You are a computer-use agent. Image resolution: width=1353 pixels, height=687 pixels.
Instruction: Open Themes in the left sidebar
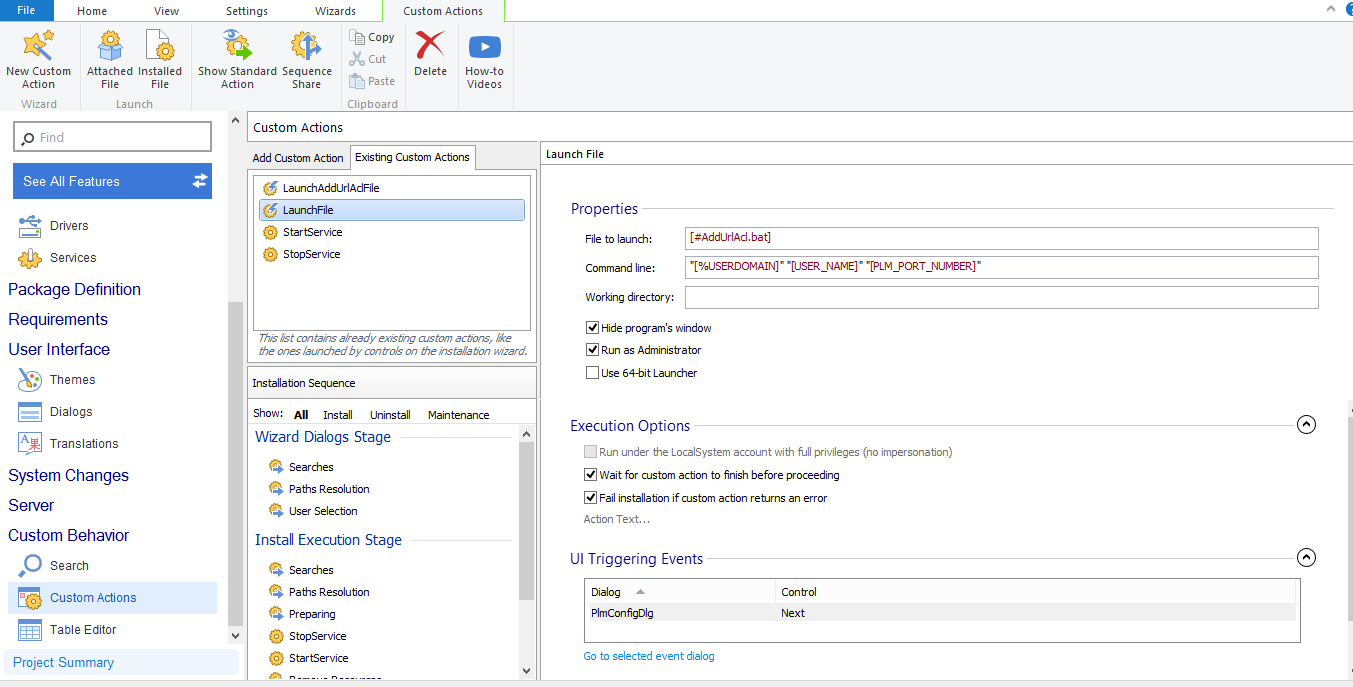(72, 380)
